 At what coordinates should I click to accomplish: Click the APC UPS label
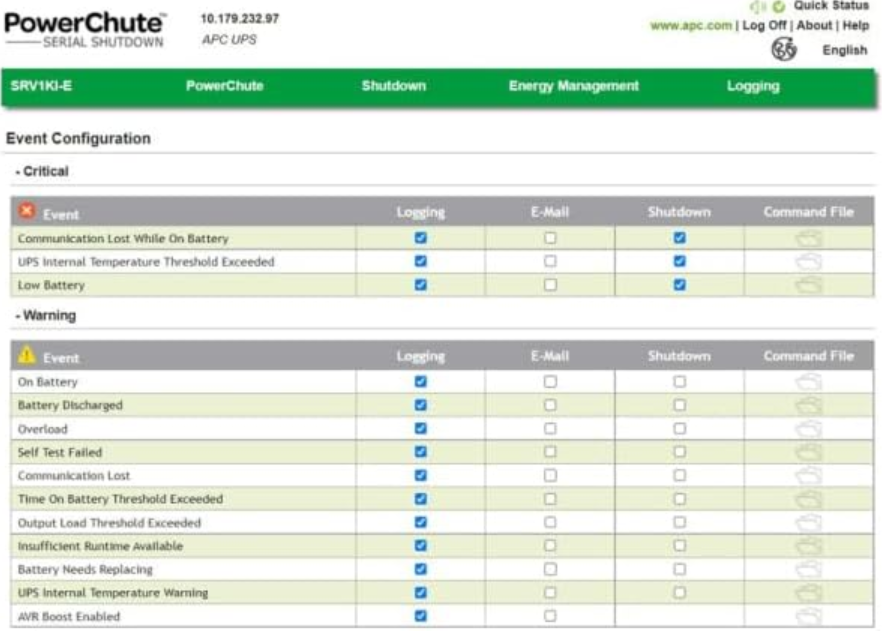[230, 39]
